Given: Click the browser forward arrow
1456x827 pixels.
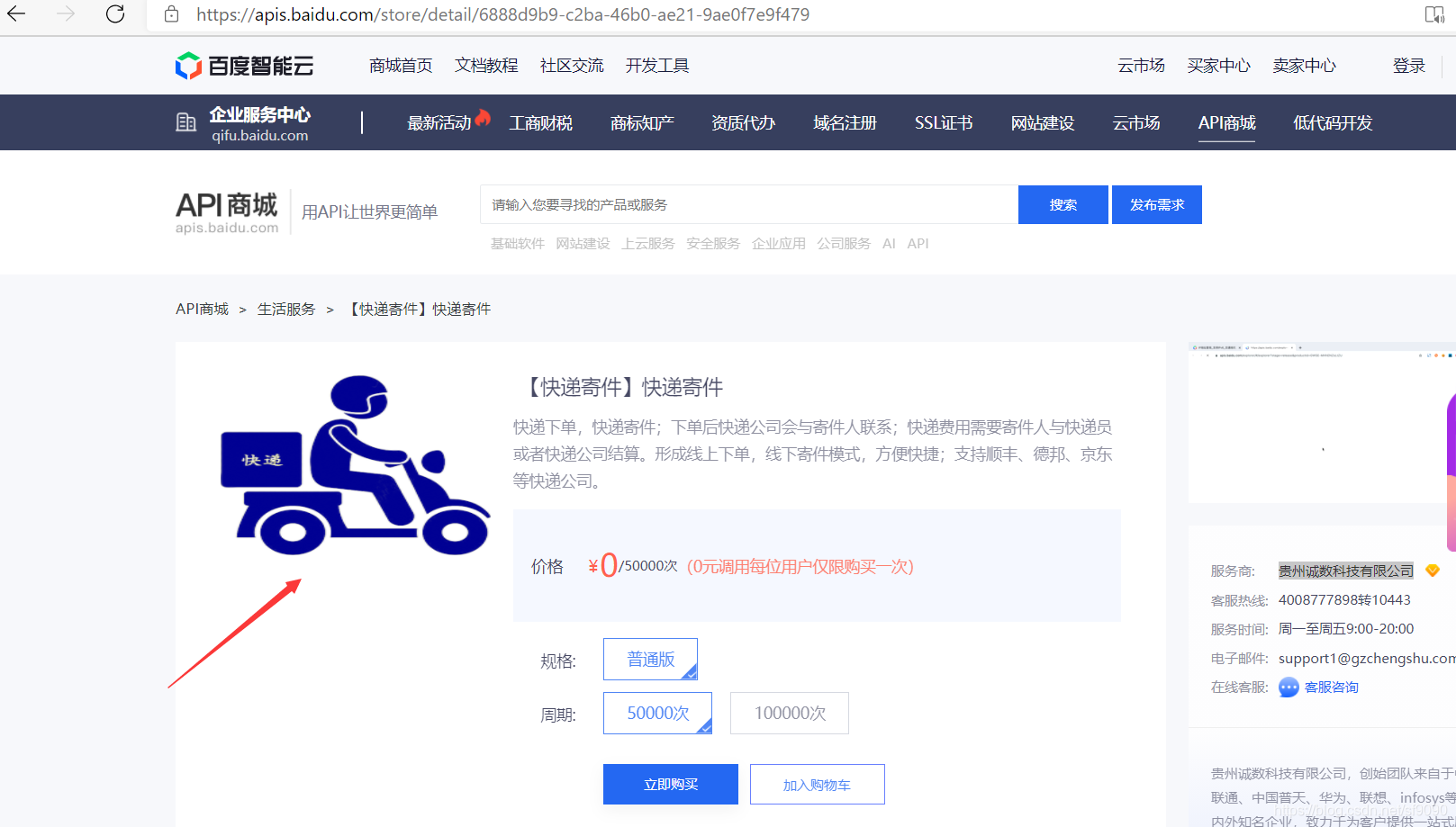Looking at the screenshot, I should click(66, 14).
